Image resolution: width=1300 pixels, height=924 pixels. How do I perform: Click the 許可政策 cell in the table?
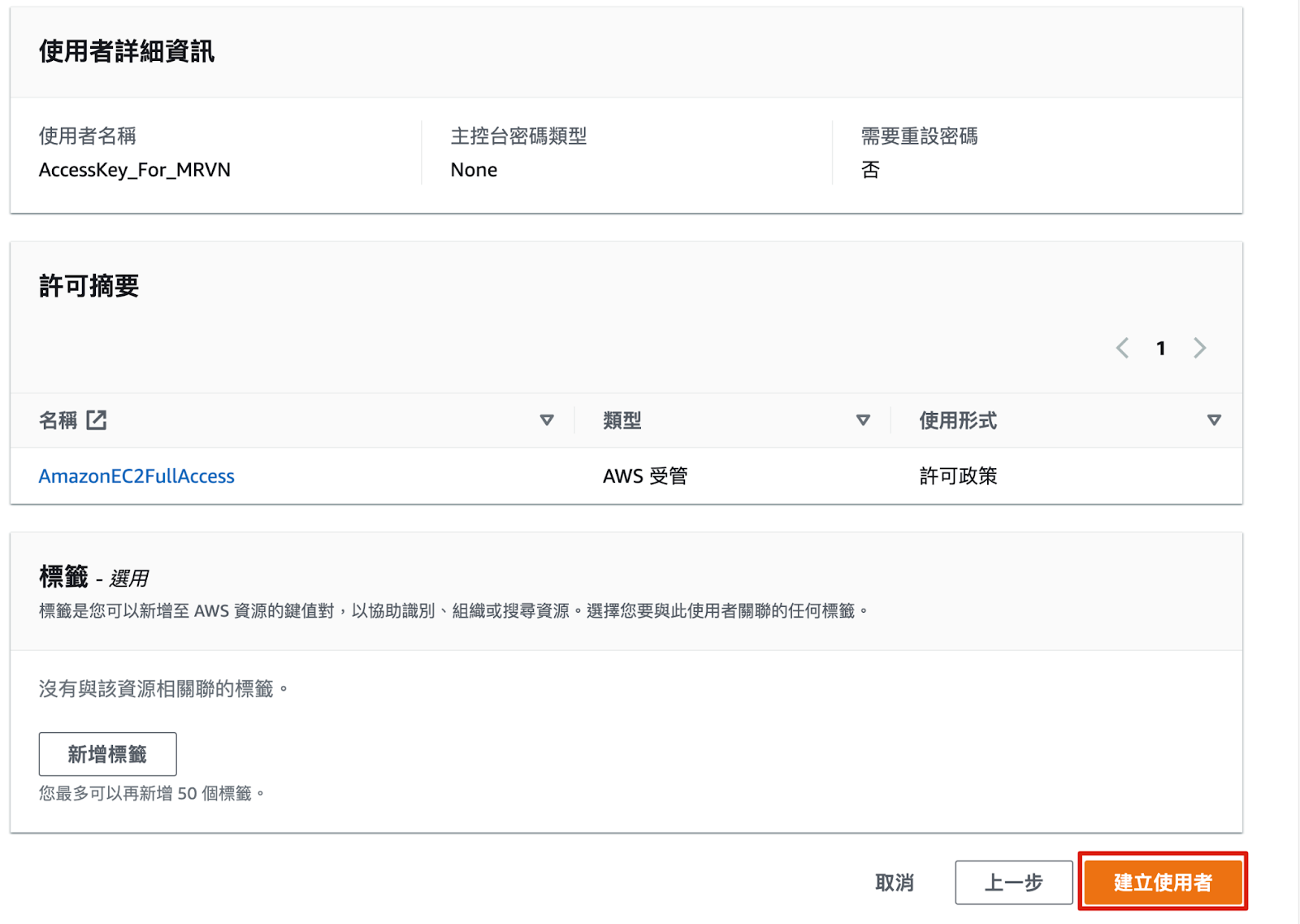tap(958, 476)
